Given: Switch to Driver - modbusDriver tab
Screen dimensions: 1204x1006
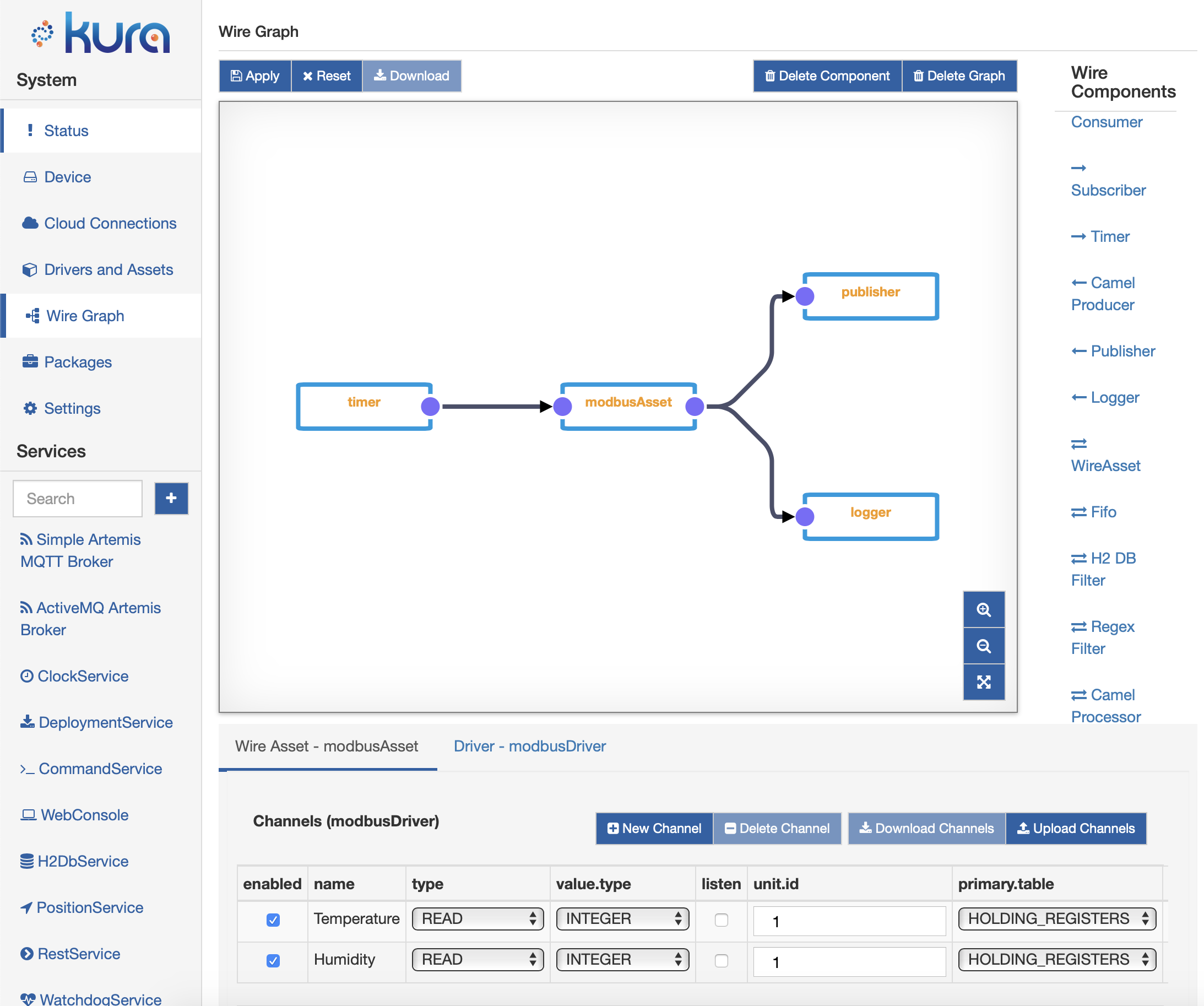Looking at the screenshot, I should tap(530, 746).
